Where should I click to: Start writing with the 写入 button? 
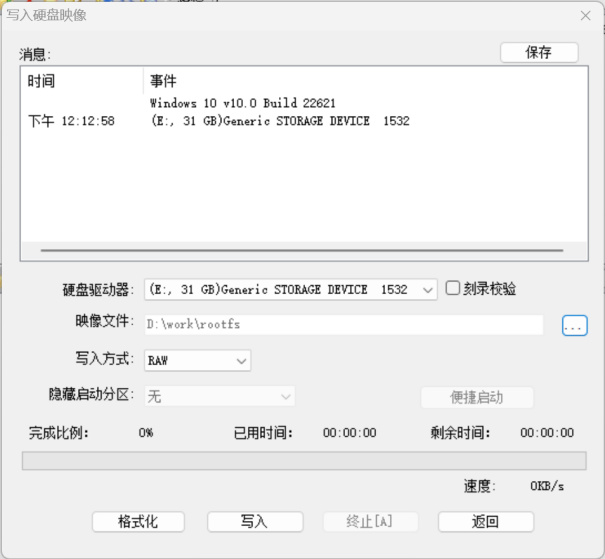[x=255, y=522]
